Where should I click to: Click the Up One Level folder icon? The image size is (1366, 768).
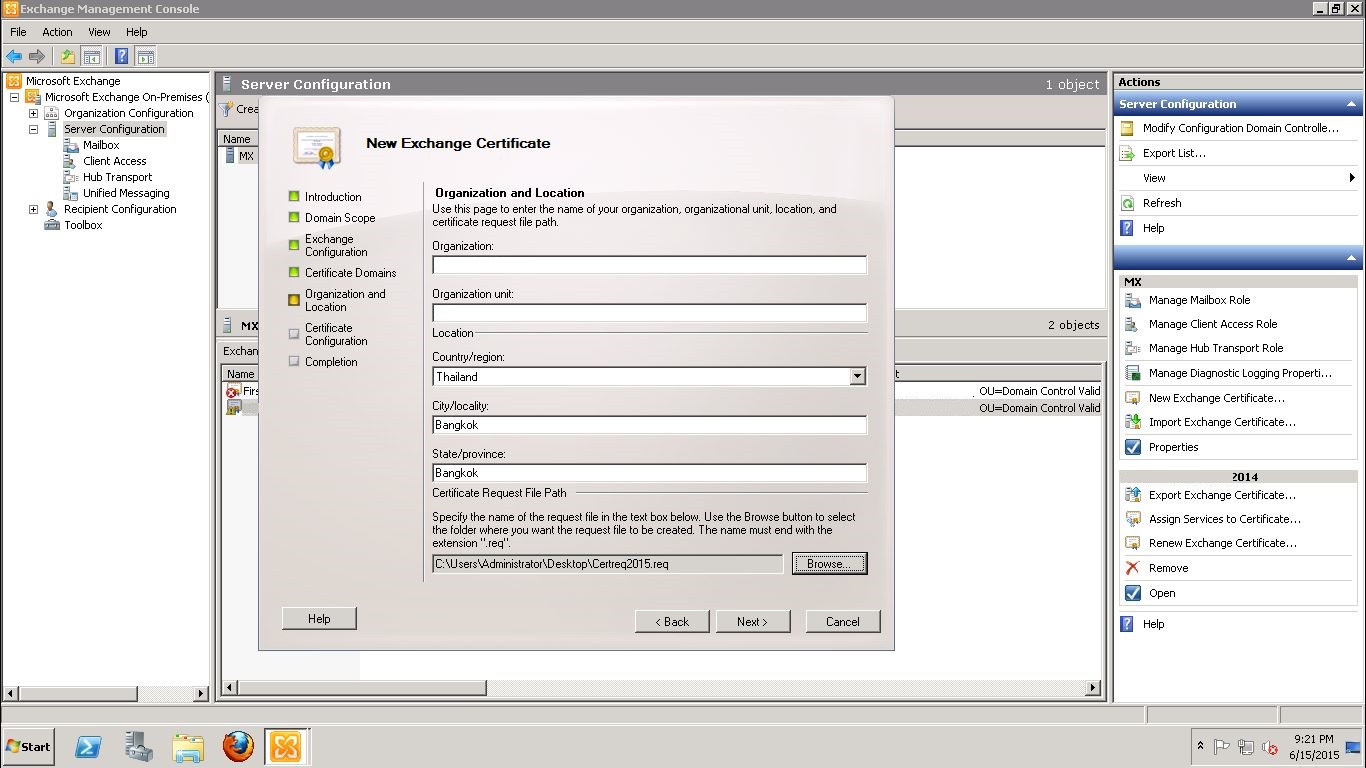pyautogui.click(x=67, y=56)
